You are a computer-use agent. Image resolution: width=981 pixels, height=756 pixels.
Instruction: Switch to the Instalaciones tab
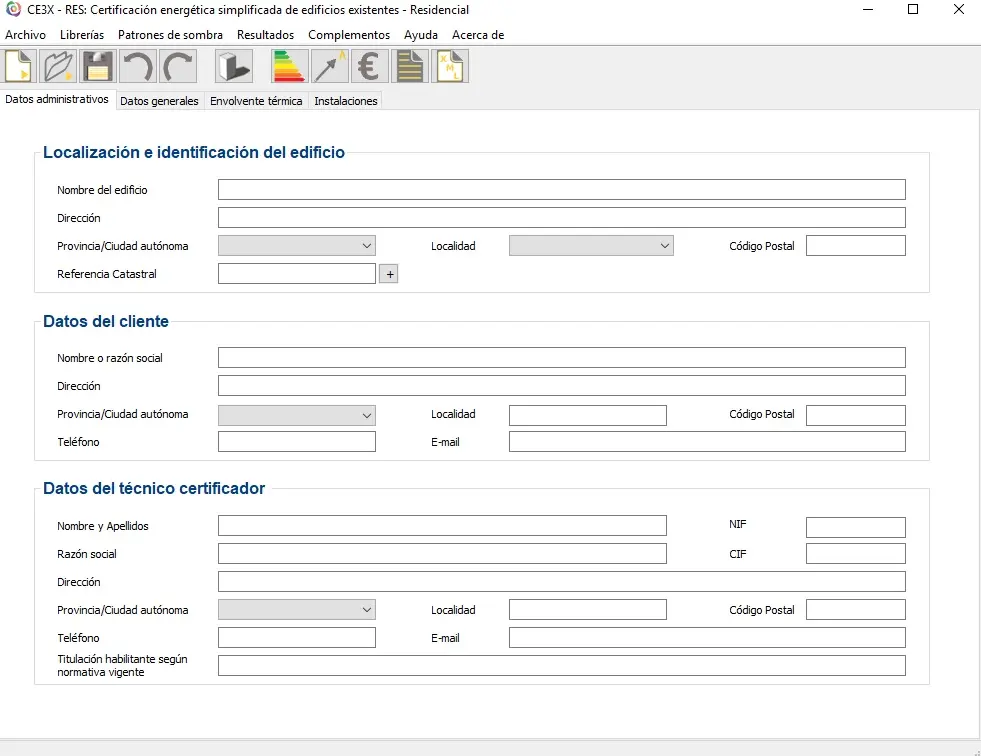point(346,101)
